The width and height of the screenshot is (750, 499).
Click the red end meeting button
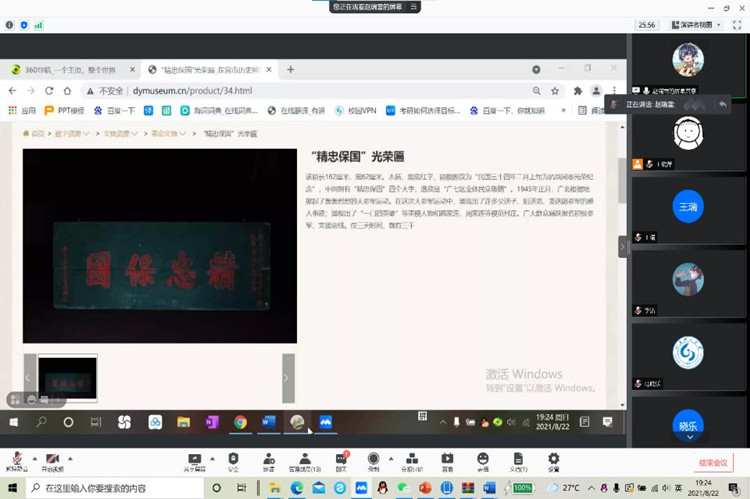(x=714, y=463)
